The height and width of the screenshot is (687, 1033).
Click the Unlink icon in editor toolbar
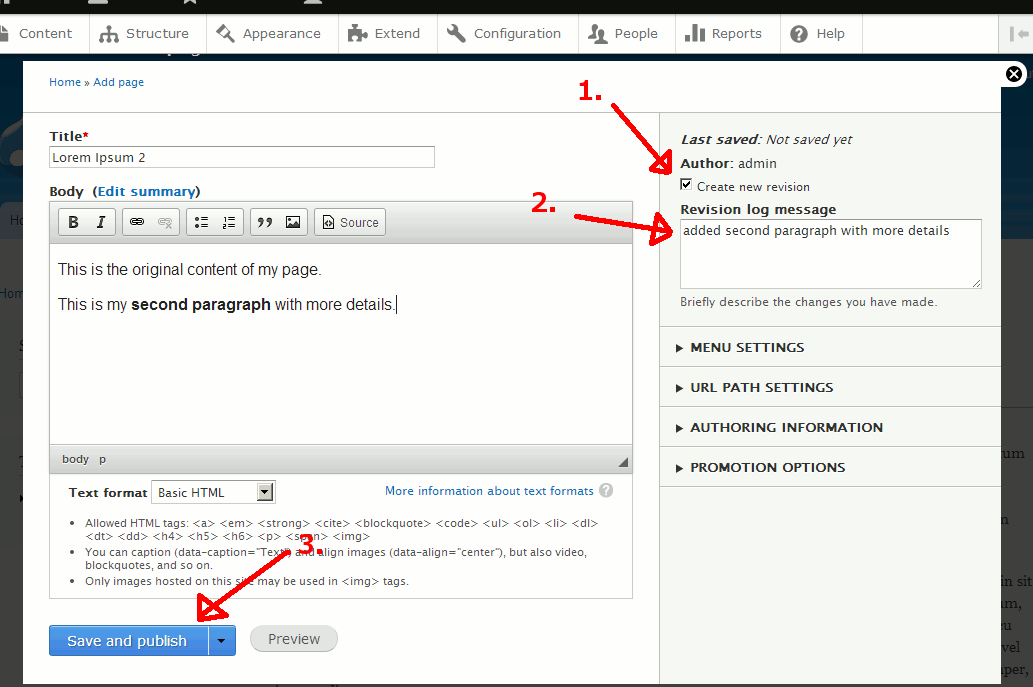coord(165,223)
